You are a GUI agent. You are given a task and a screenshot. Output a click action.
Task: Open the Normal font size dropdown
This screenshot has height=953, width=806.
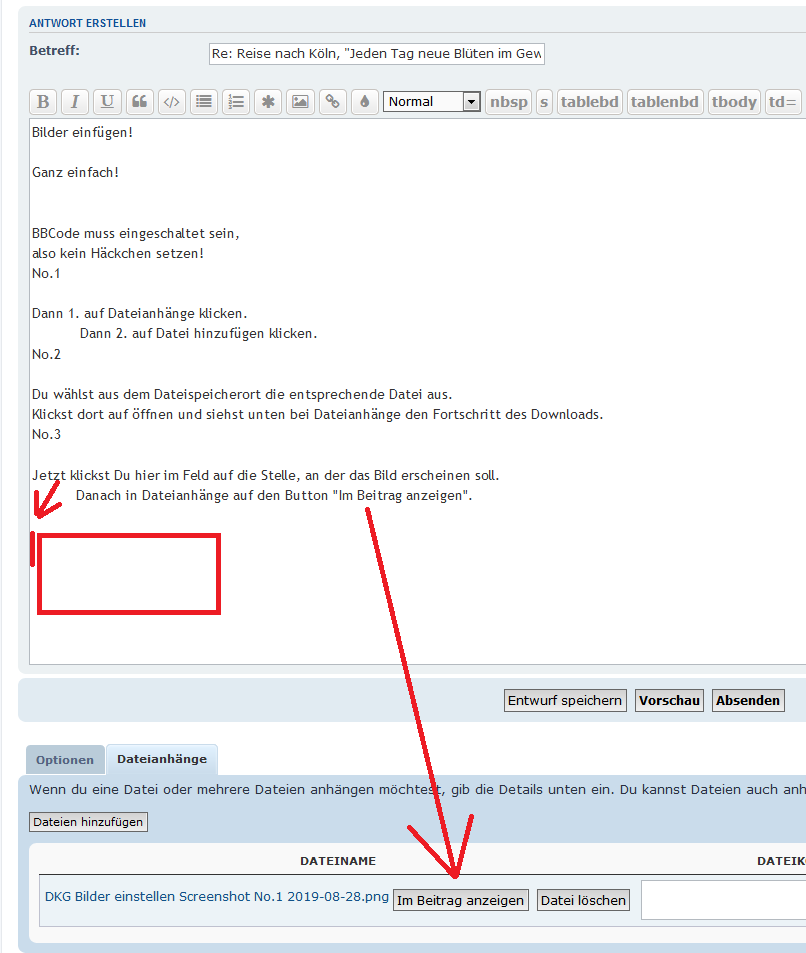pyautogui.click(x=432, y=102)
